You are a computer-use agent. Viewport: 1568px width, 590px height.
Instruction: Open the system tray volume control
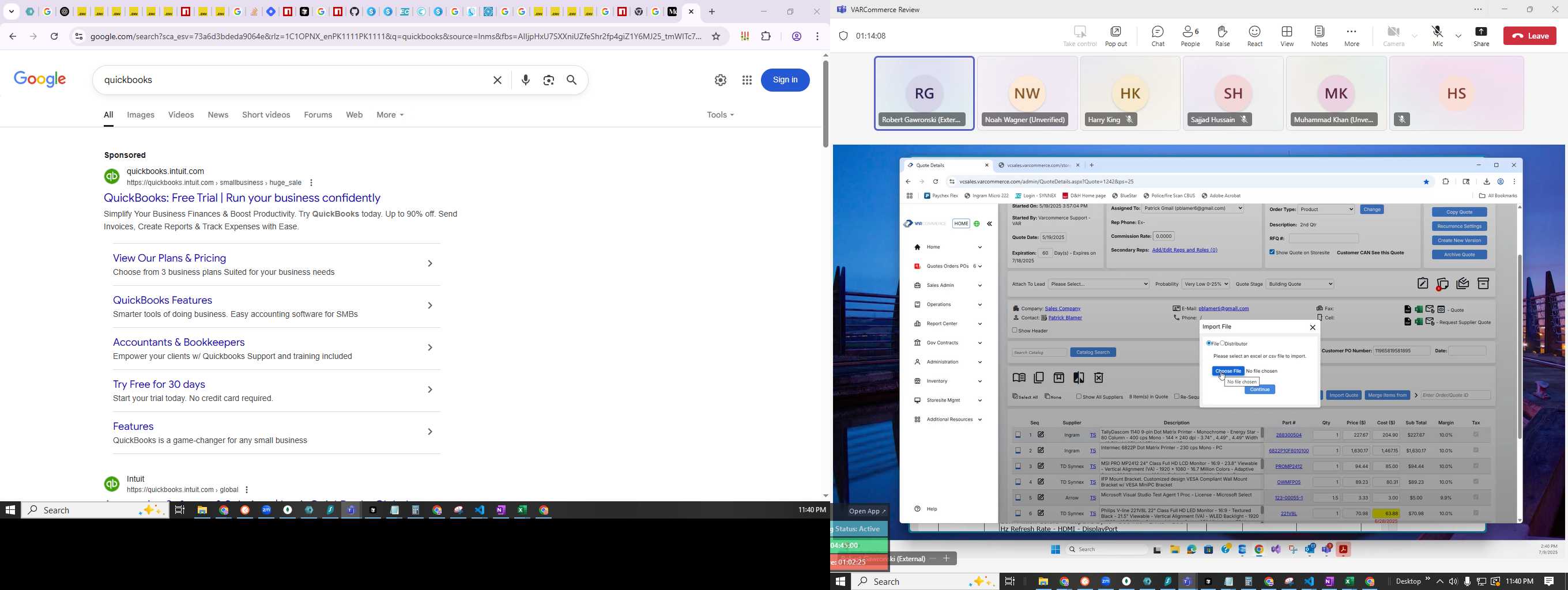click(x=1453, y=582)
